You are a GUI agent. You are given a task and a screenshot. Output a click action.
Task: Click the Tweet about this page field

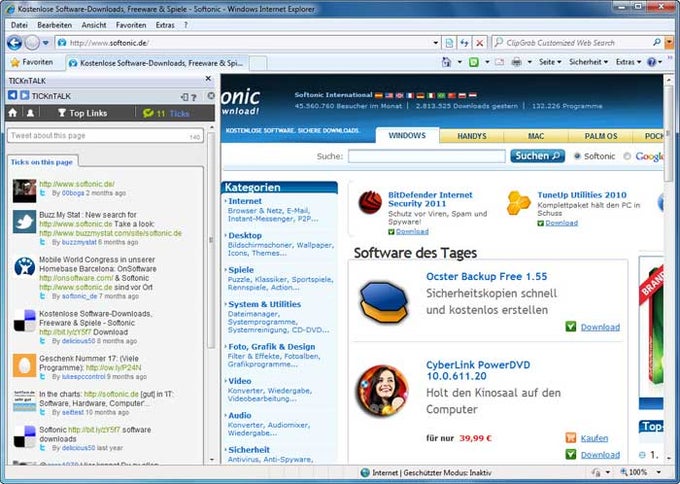pyautogui.click(x=105, y=136)
